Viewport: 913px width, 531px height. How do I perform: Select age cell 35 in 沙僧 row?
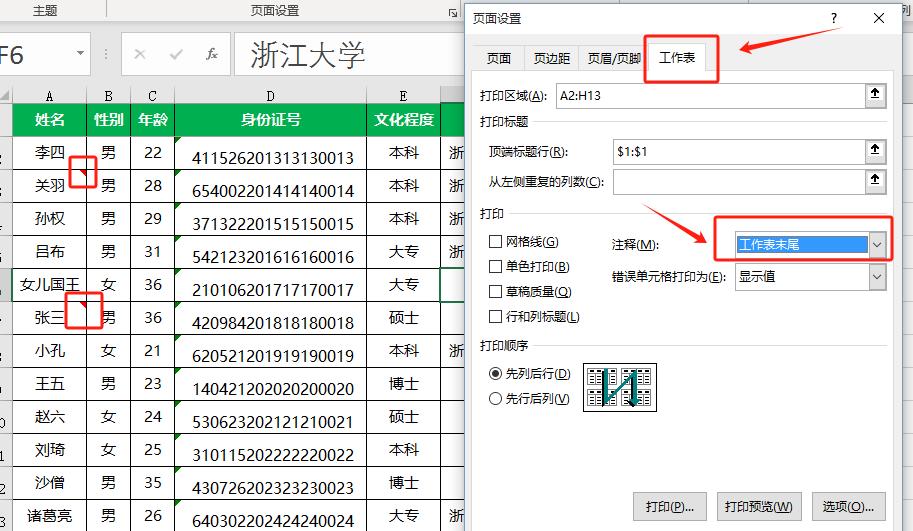tap(153, 483)
